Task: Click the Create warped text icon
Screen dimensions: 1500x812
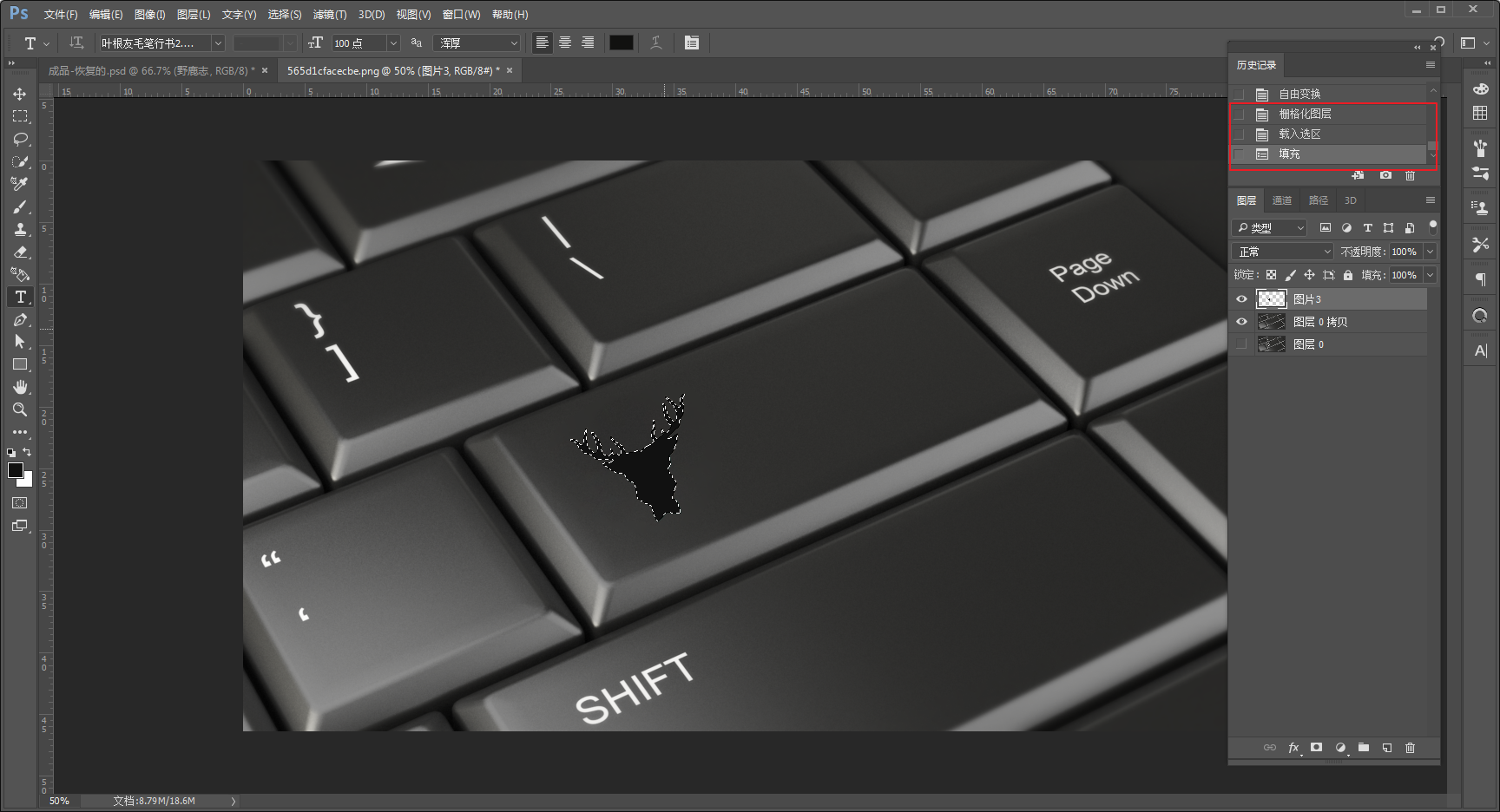Action: click(656, 43)
